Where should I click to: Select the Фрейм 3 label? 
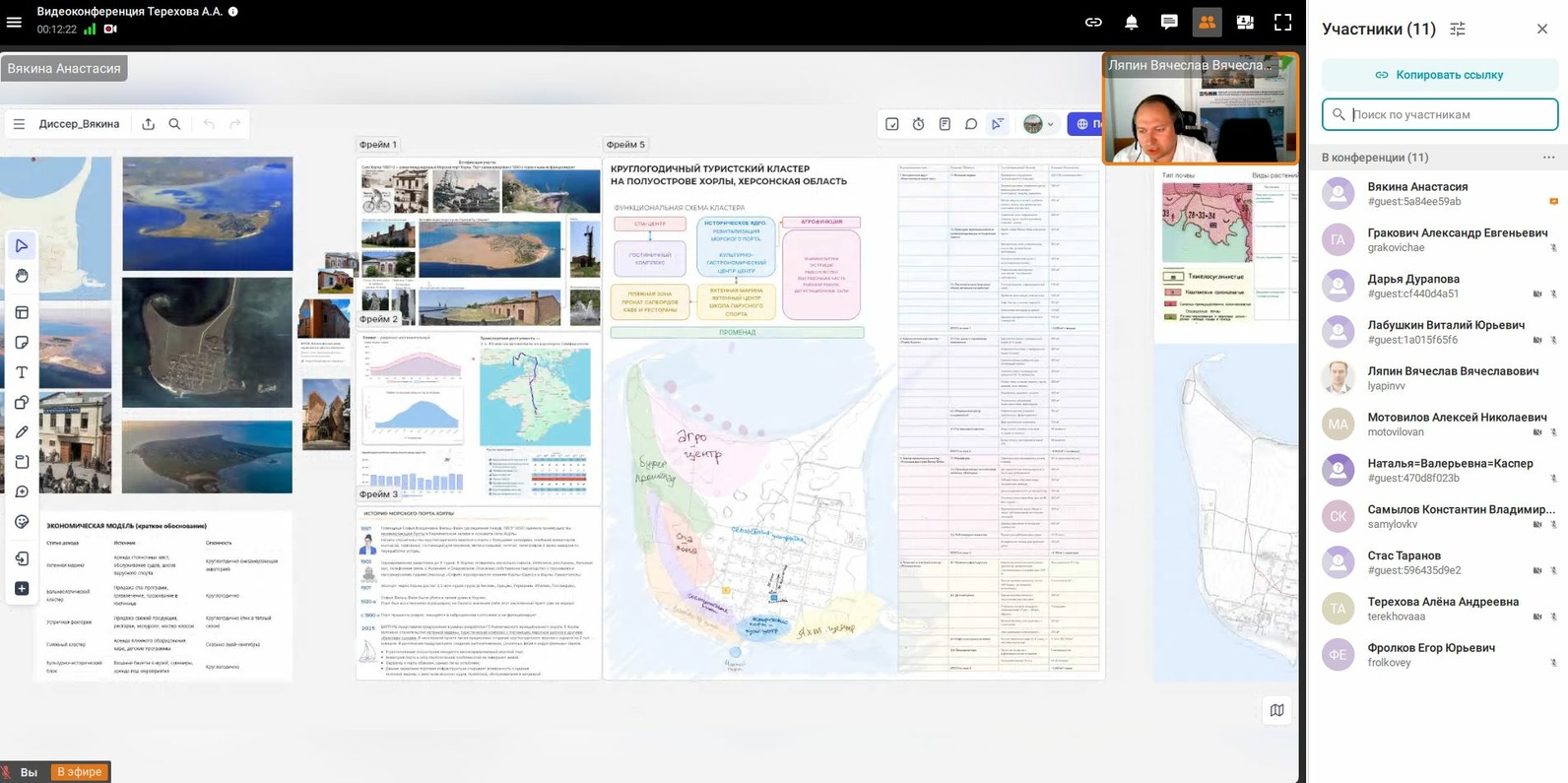click(378, 494)
